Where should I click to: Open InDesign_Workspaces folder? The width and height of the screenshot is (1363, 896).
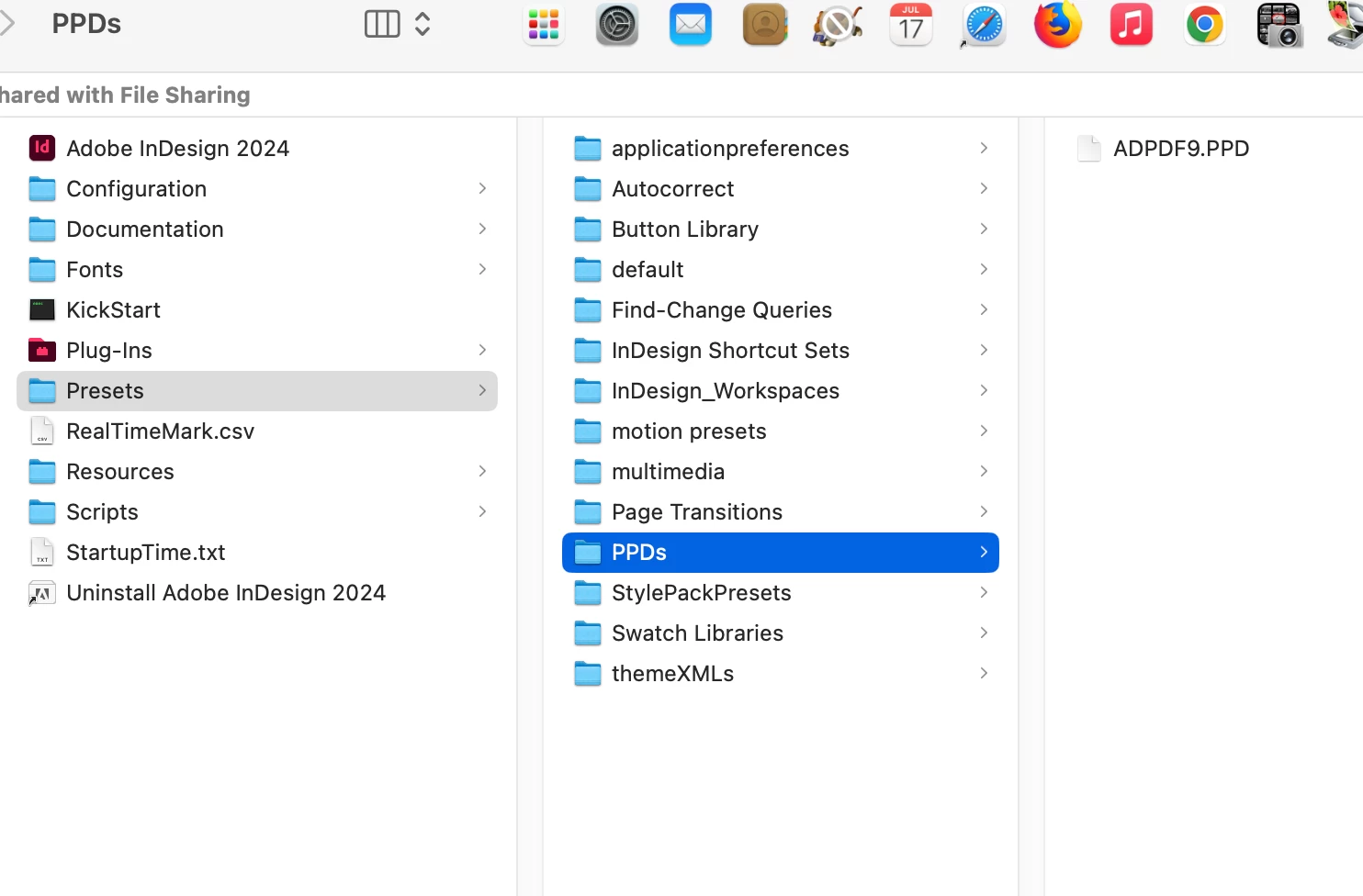click(x=781, y=391)
